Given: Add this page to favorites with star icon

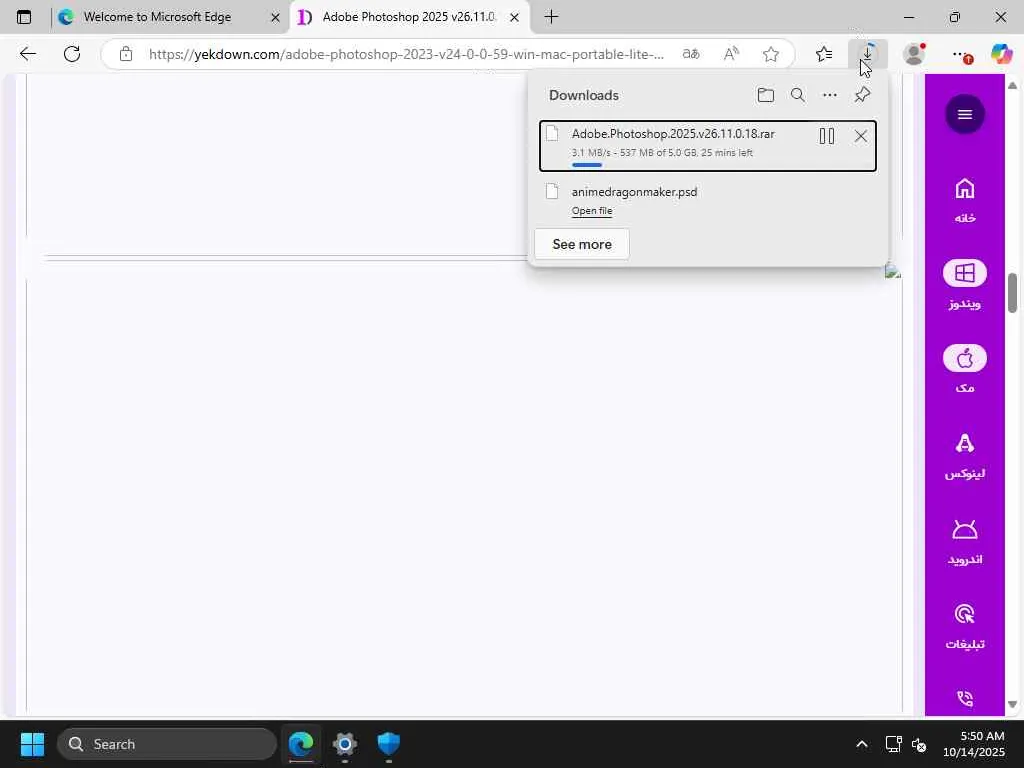Looking at the screenshot, I should pyautogui.click(x=771, y=54).
